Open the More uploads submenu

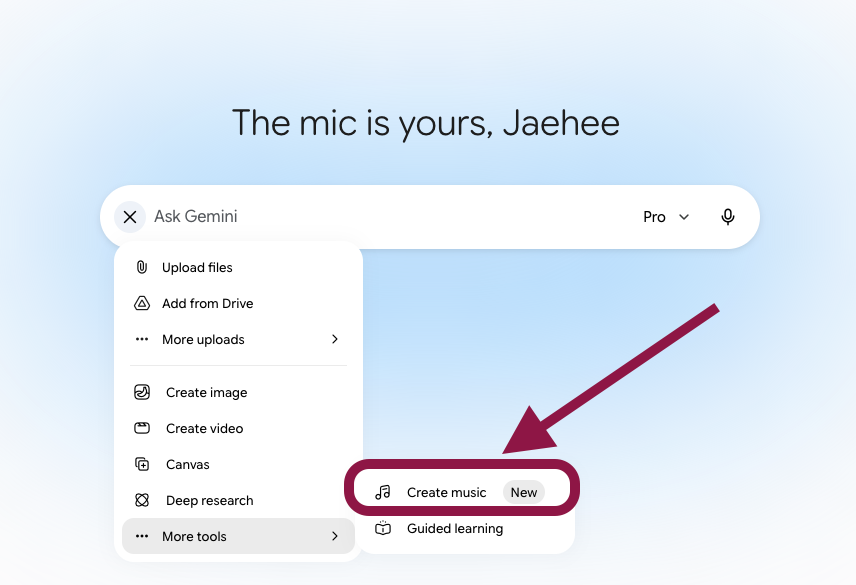[238, 339]
